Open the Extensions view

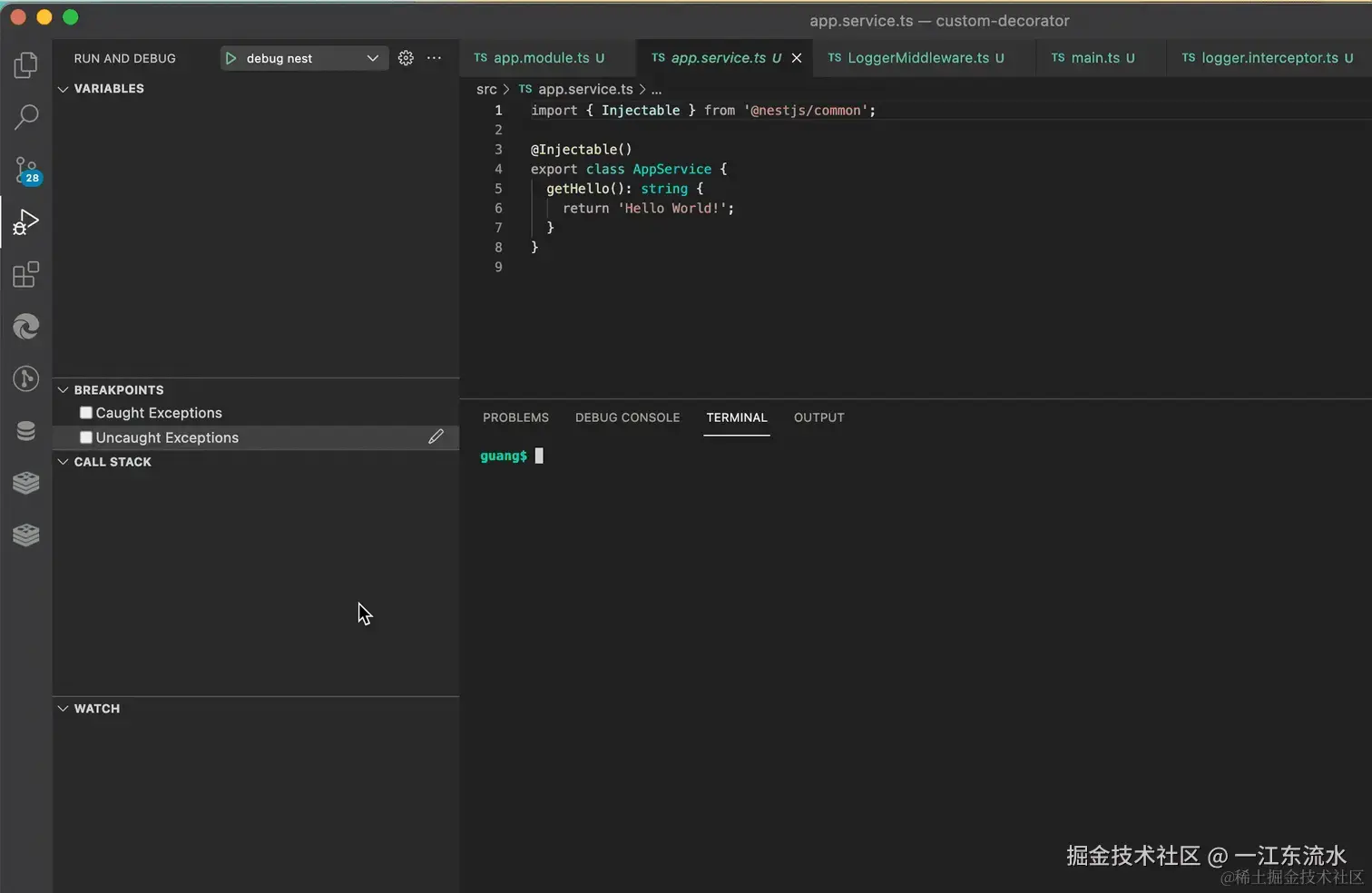(26, 274)
